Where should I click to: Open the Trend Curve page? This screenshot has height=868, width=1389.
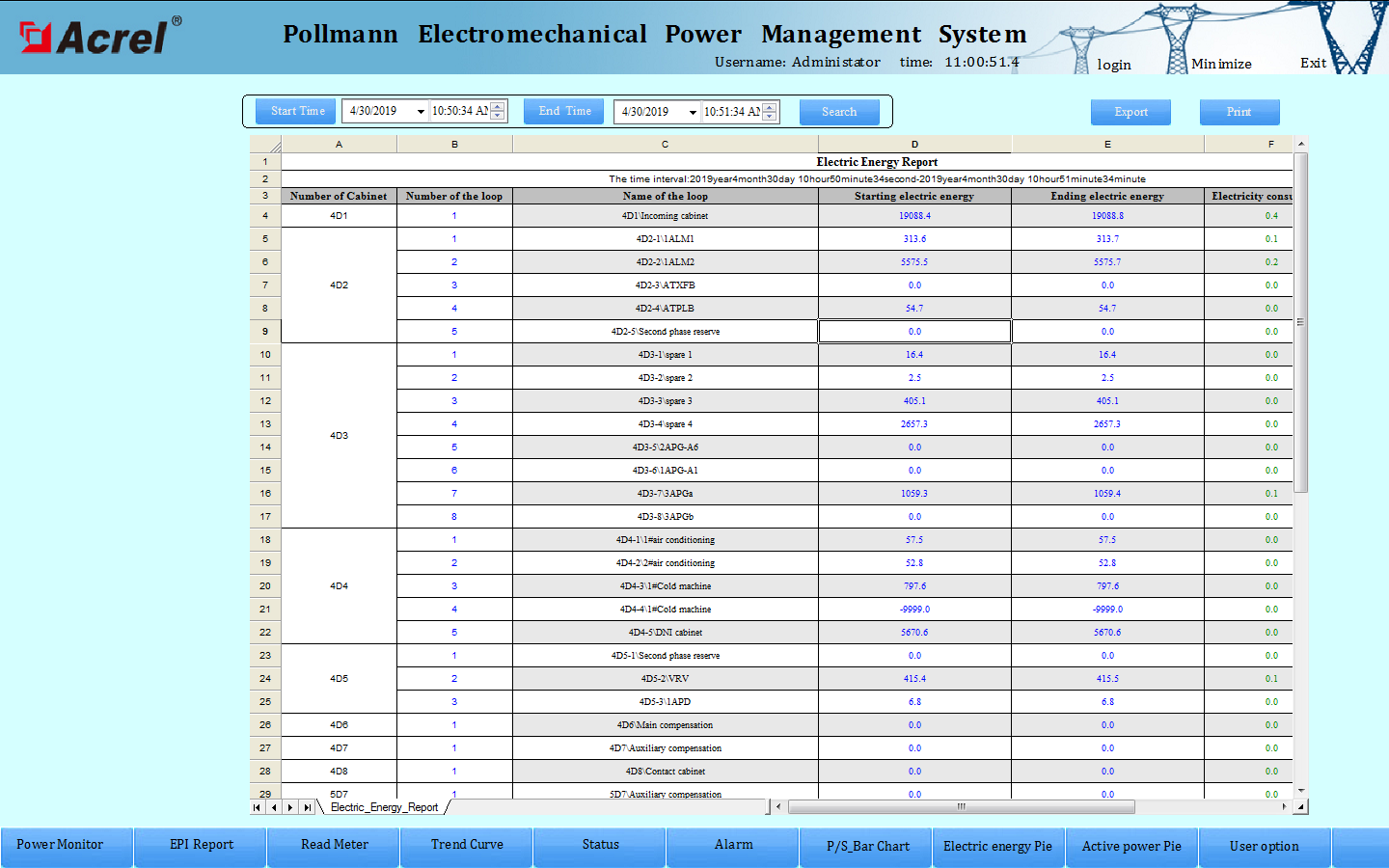click(x=467, y=845)
